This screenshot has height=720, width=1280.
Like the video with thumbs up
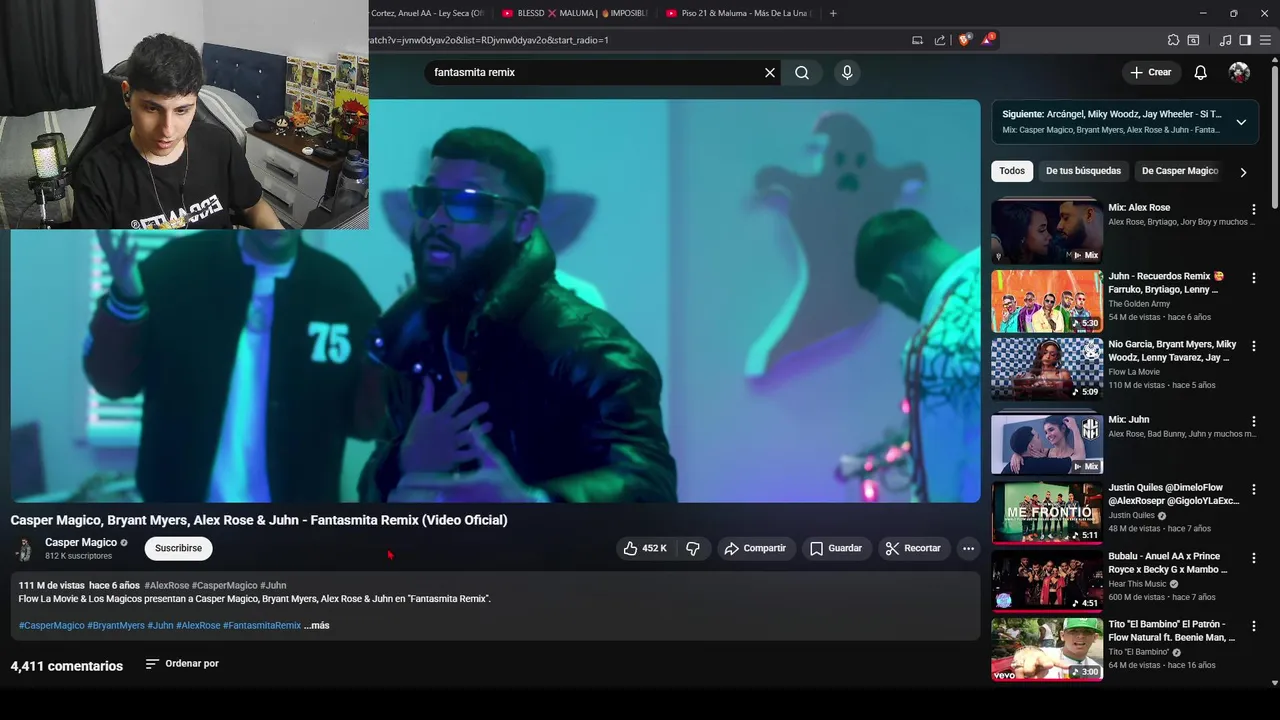pyautogui.click(x=645, y=548)
